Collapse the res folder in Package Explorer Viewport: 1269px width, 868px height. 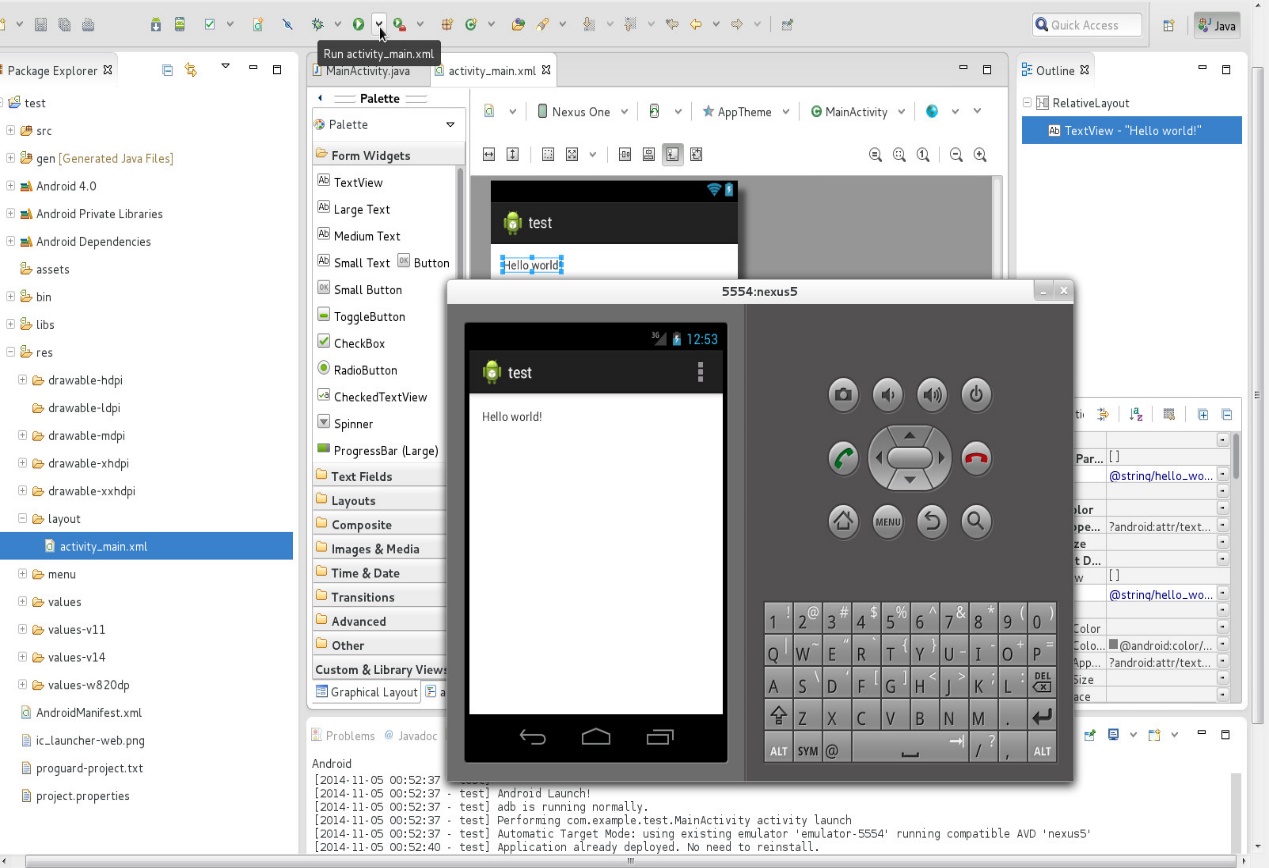click(x=8, y=352)
